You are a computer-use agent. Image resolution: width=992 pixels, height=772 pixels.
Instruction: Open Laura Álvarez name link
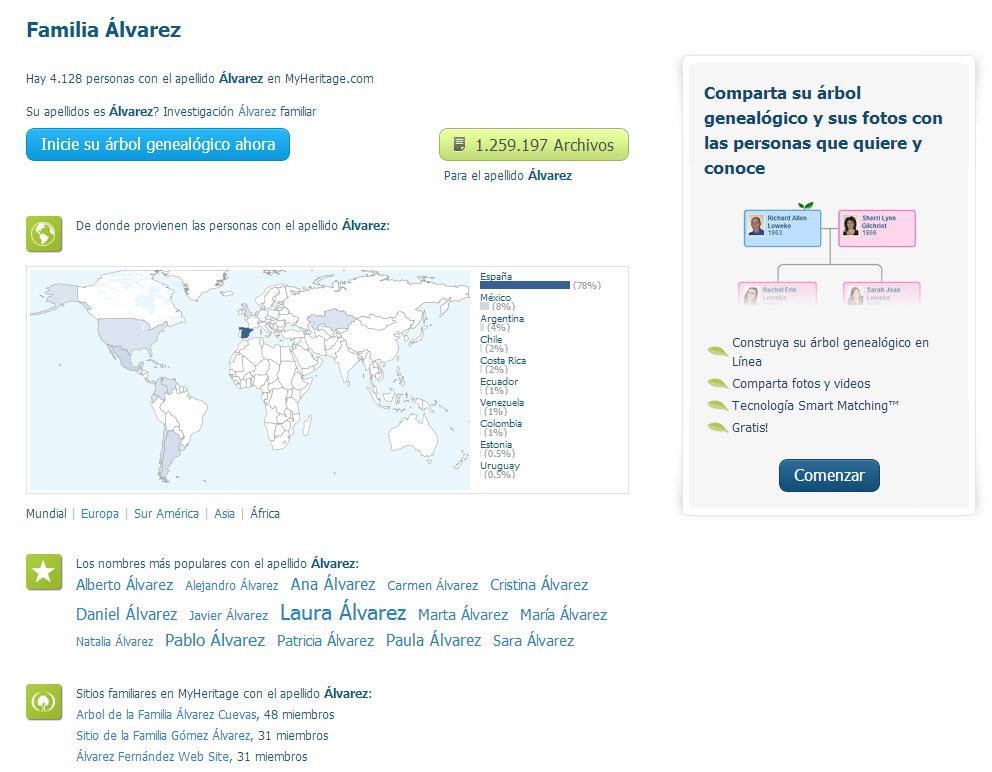[x=343, y=613]
